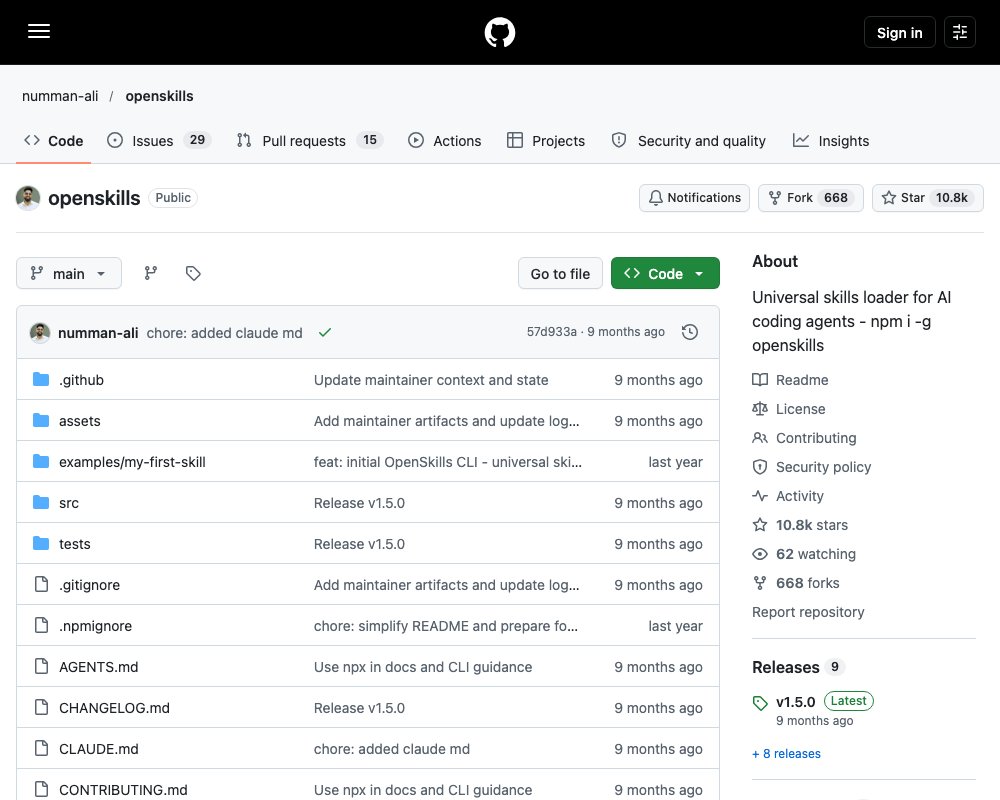Open the .github folder
Viewport: 1000px width, 800px height.
click(x=82, y=380)
